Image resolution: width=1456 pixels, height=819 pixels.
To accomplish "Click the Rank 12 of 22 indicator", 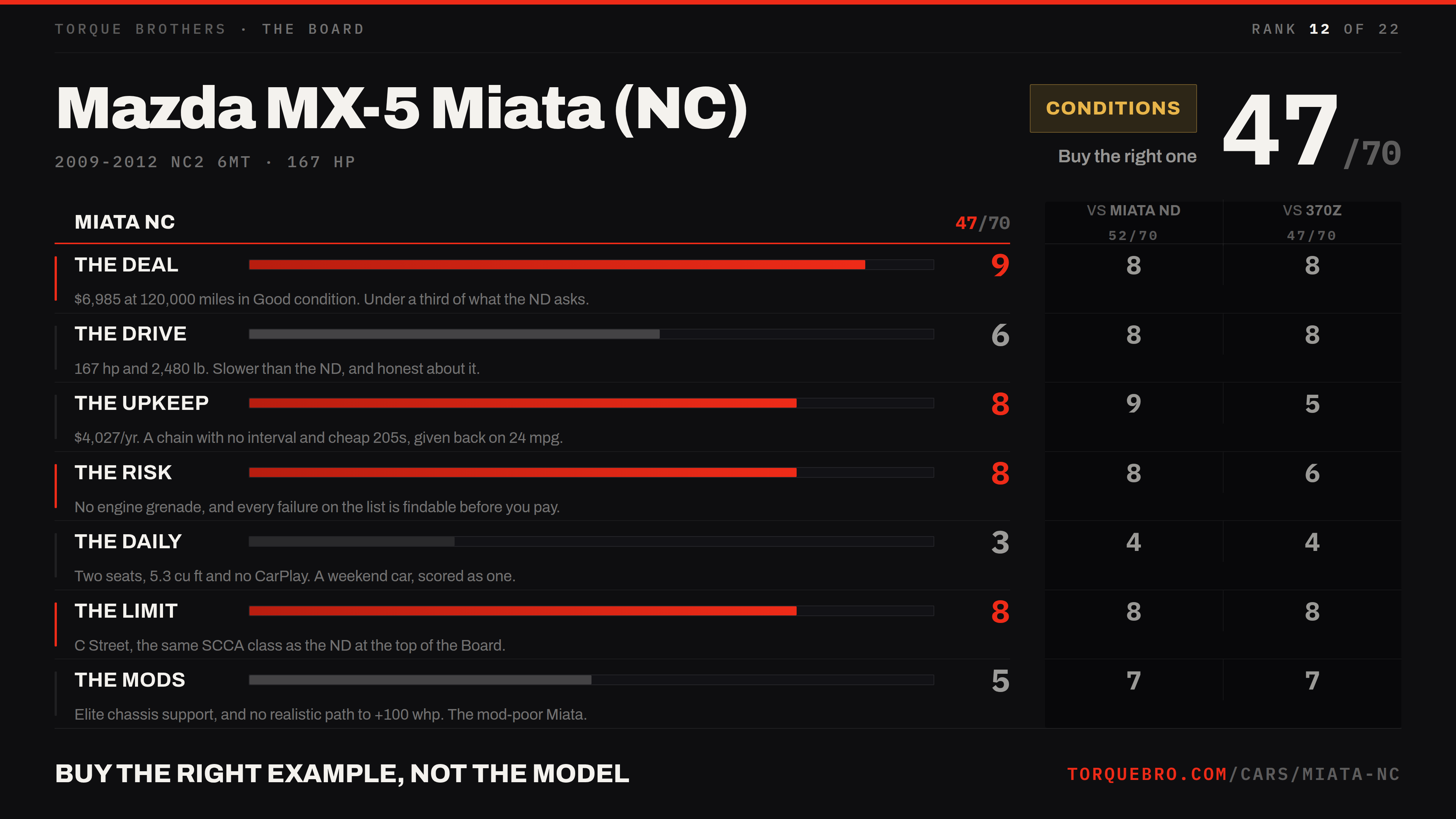I will tap(1326, 29).
